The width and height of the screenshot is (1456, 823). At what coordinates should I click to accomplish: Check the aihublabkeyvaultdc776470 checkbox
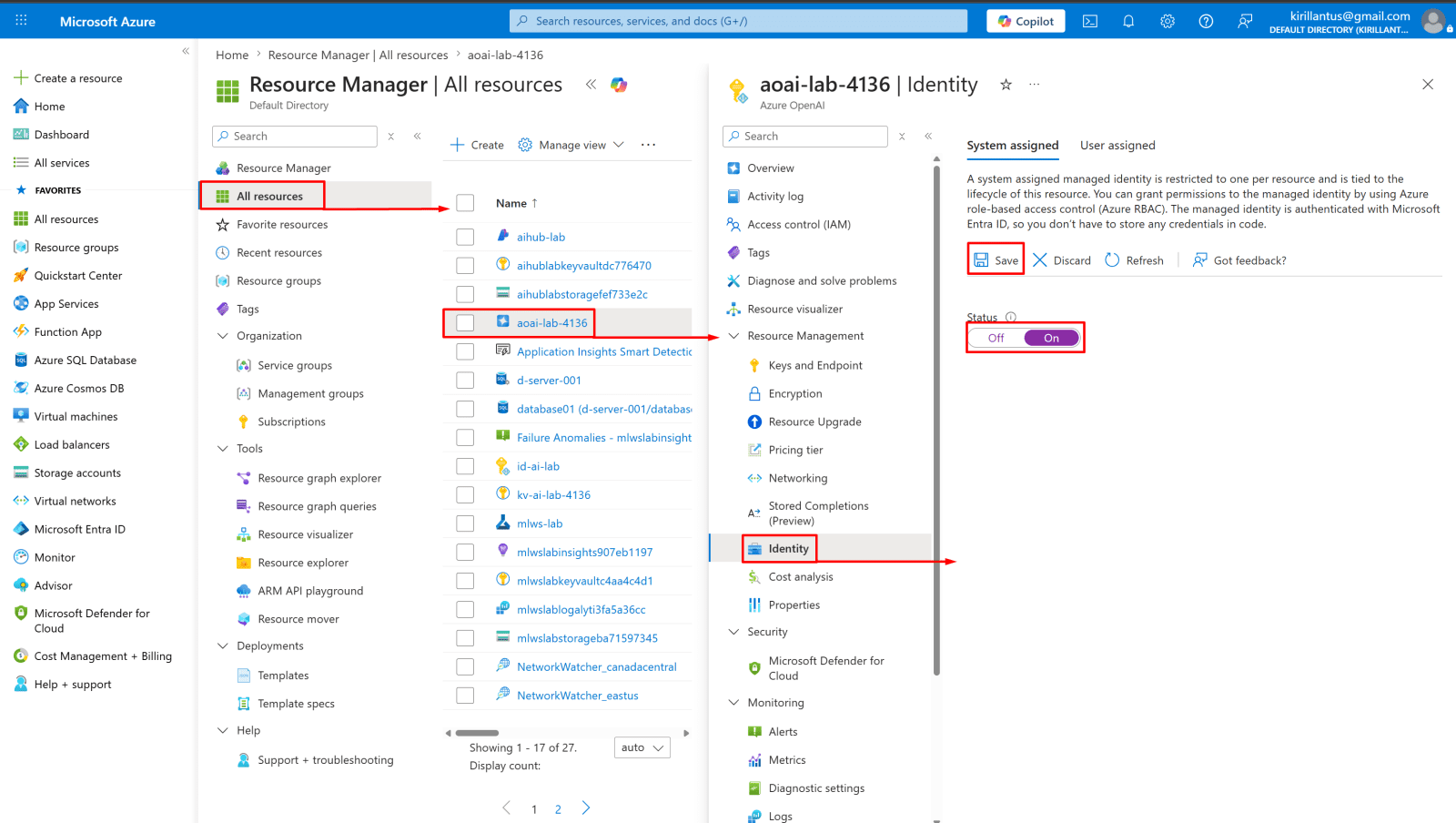tap(465, 266)
